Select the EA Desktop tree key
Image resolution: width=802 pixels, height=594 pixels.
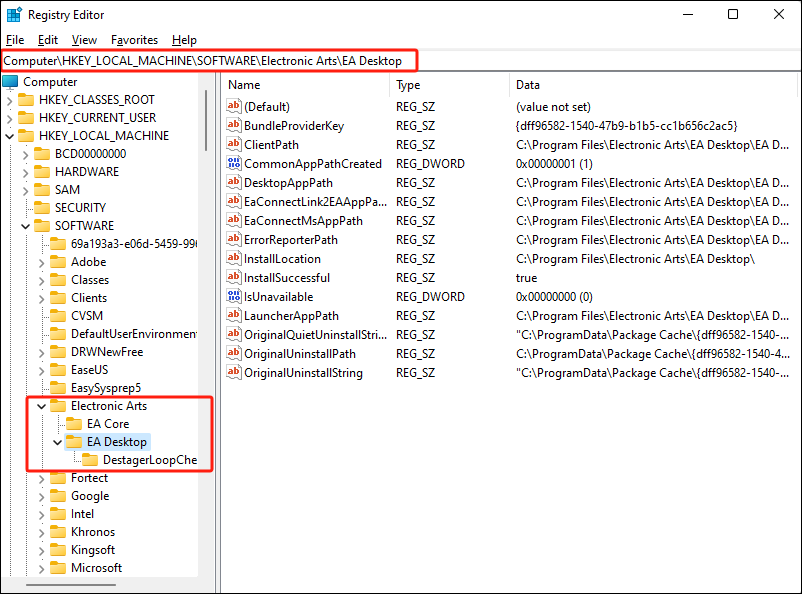(117, 442)
